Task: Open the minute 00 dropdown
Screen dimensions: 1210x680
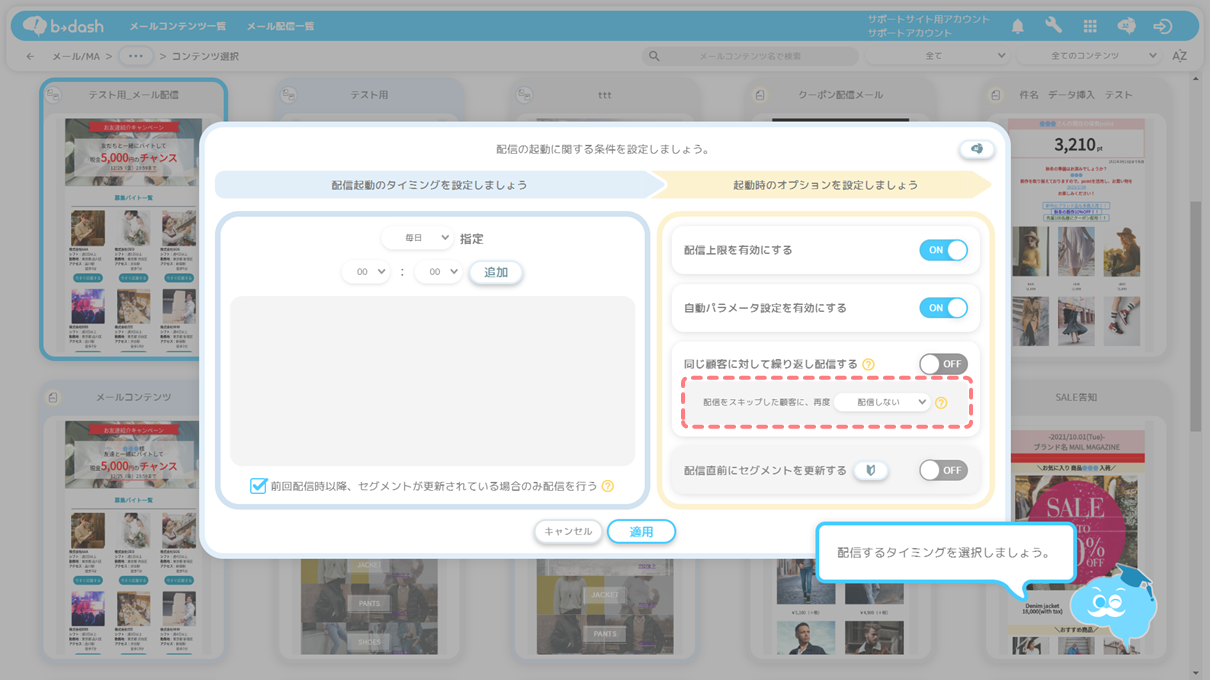Action: pos(438,272)
